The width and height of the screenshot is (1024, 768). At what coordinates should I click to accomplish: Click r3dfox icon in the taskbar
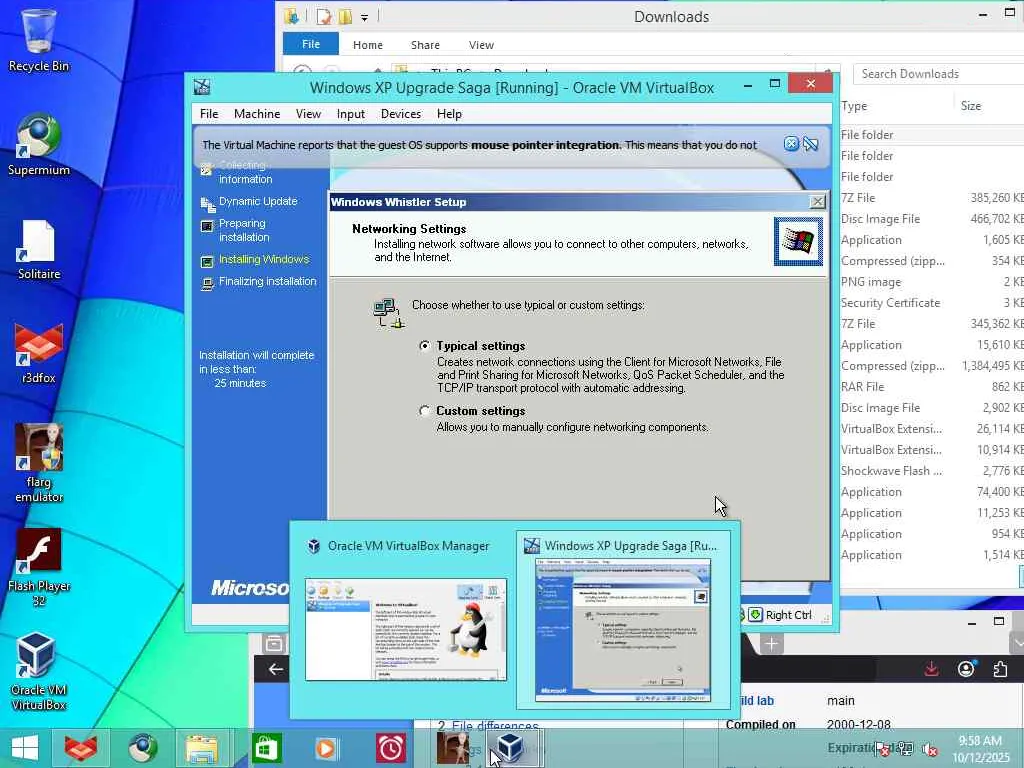81,748
